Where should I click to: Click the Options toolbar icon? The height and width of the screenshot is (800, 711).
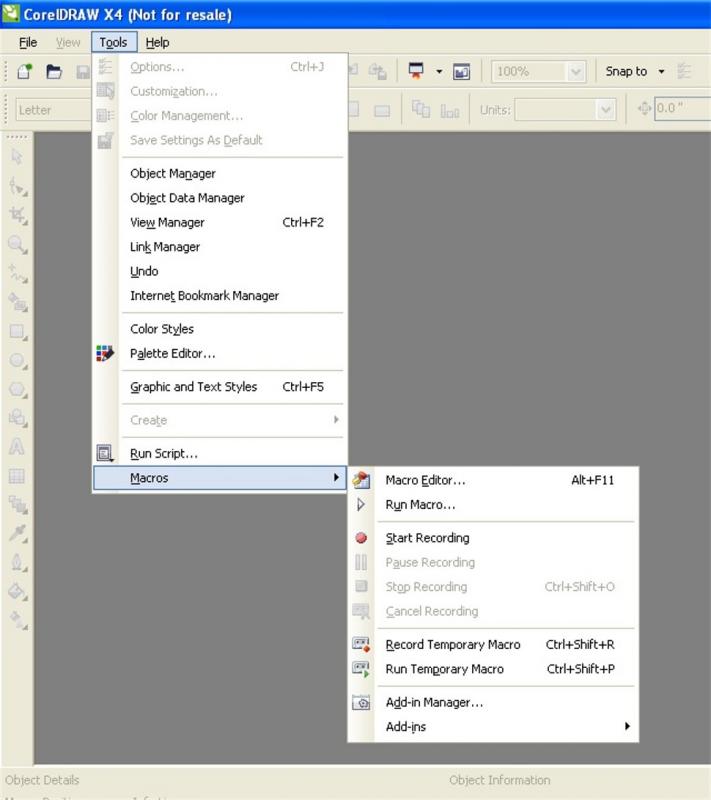pyautogui.click(x=684, y=71)
